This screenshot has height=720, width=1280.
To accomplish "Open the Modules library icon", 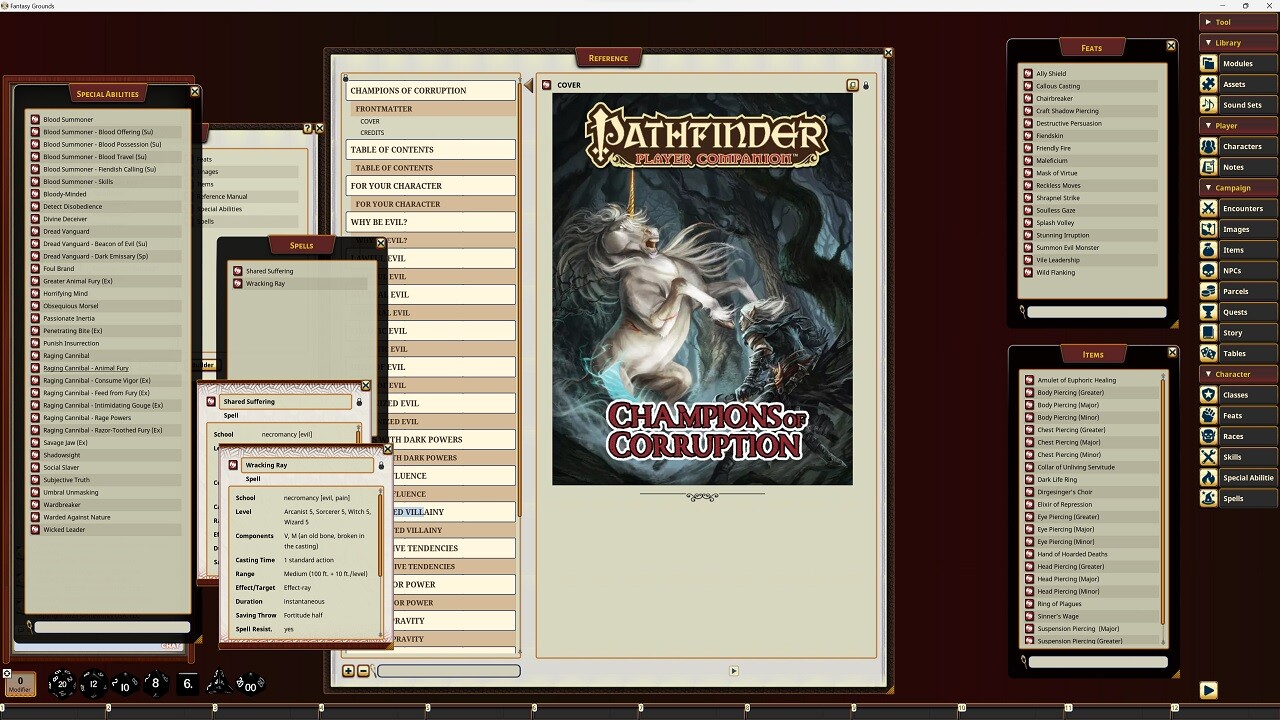I will (x=1209, y=63).
